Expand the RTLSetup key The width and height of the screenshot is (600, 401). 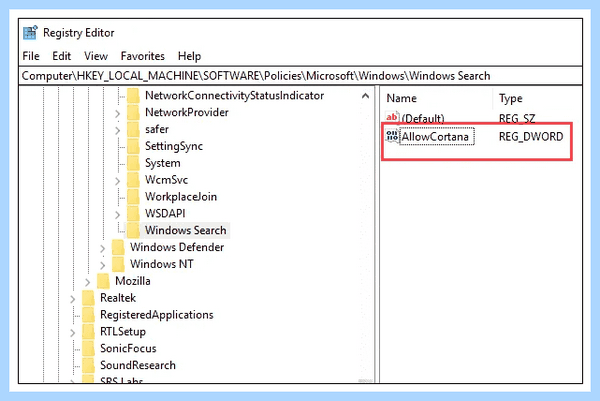click(73, 333)
